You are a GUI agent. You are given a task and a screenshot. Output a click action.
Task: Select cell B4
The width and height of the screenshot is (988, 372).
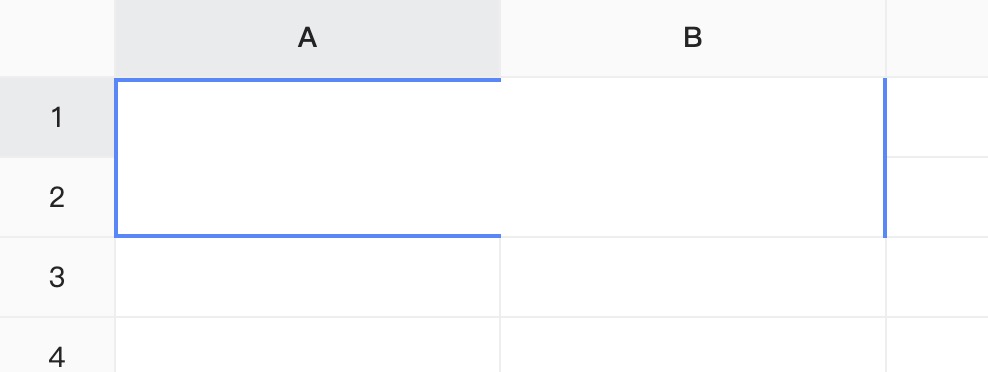coord(693,345)
